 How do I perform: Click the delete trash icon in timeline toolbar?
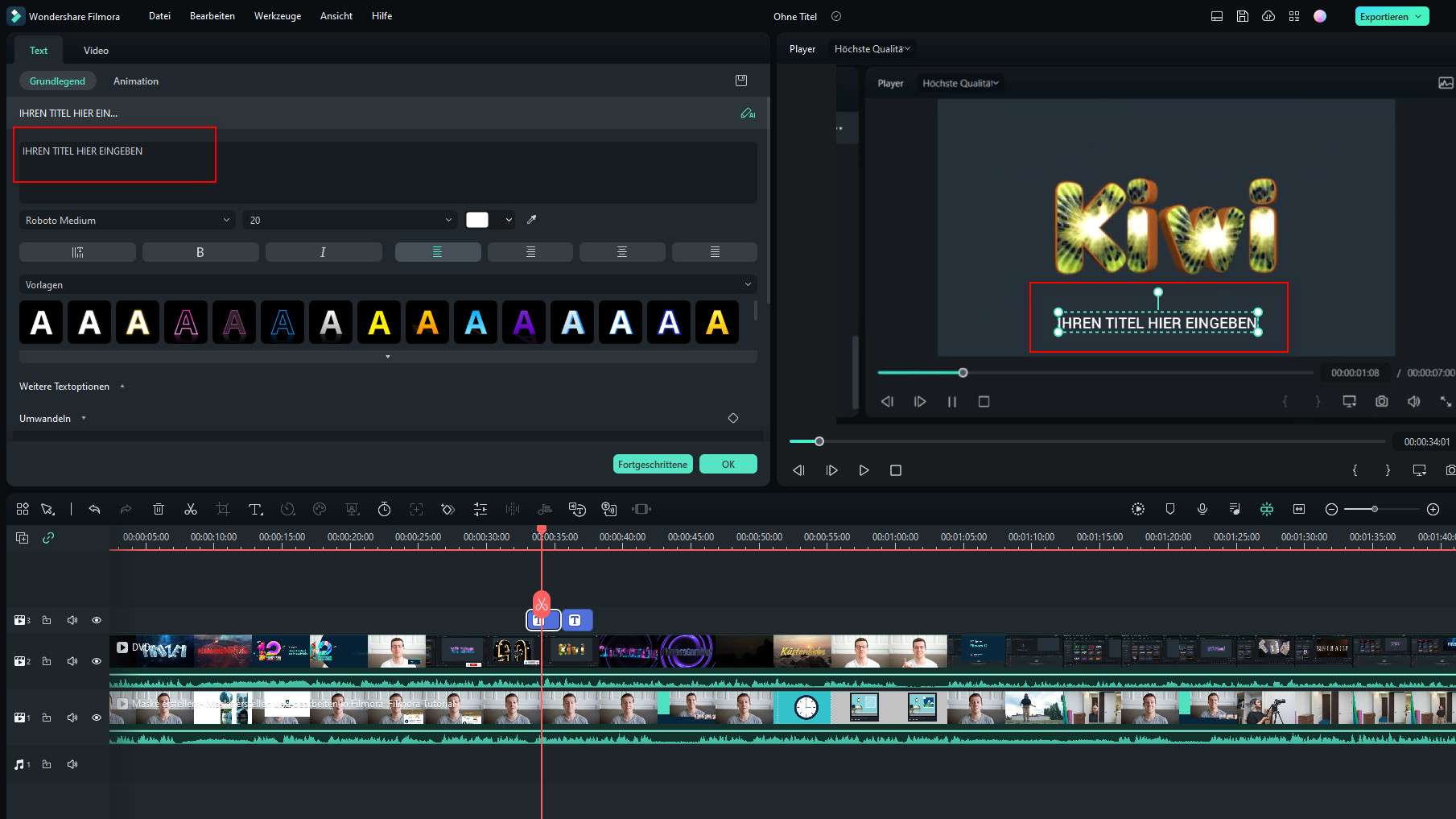[159, 509]
